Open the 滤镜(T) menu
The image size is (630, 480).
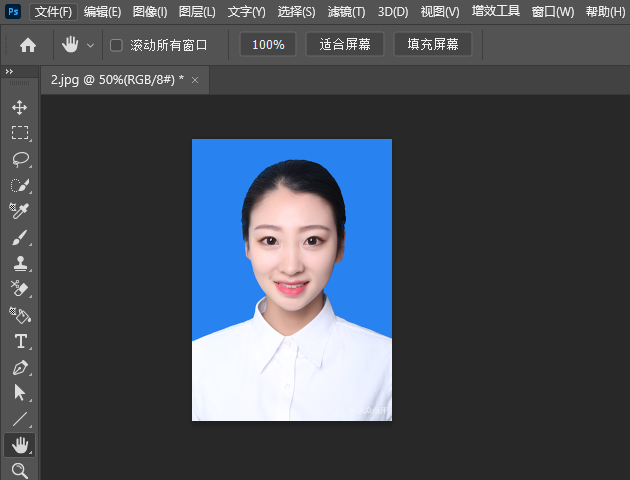point(346,12)
